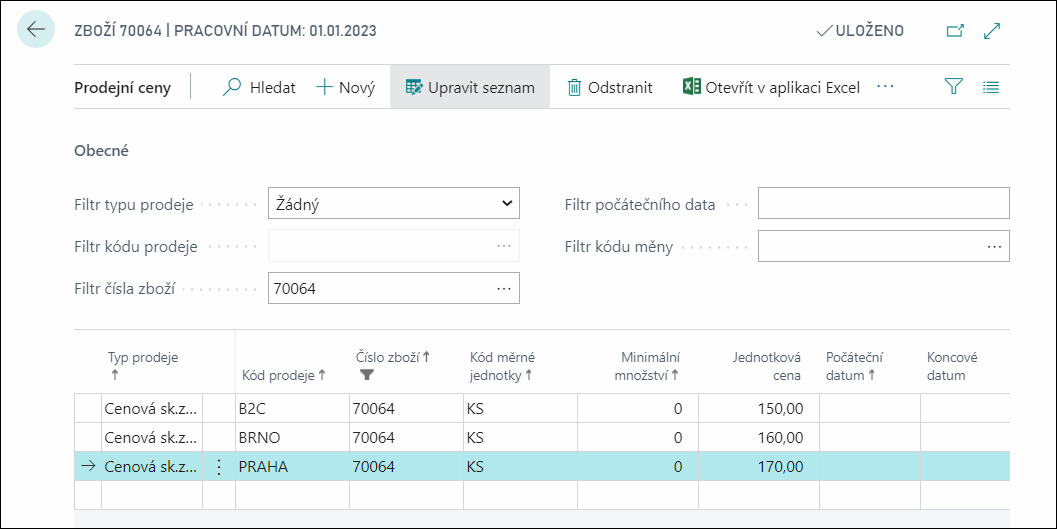Select the B2C sales code cell
The height and width of the screenshot is (529, 1057).
click(x=292, y=408)
